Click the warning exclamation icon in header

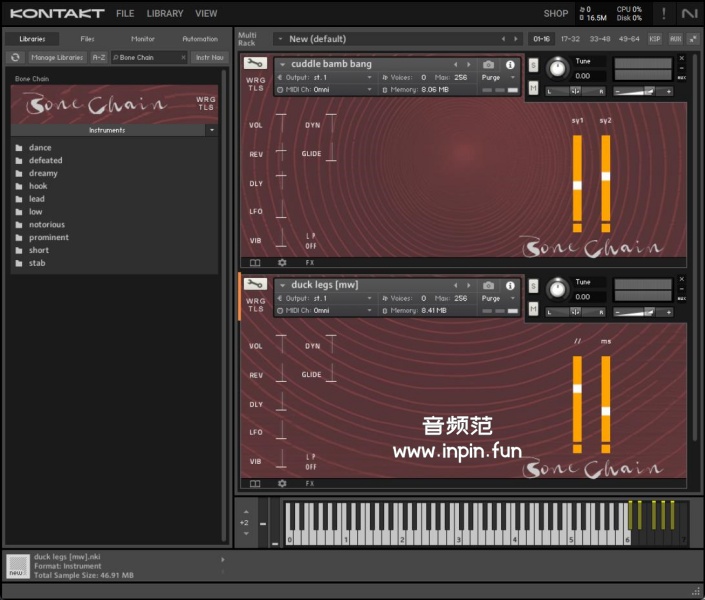(663, 13)
